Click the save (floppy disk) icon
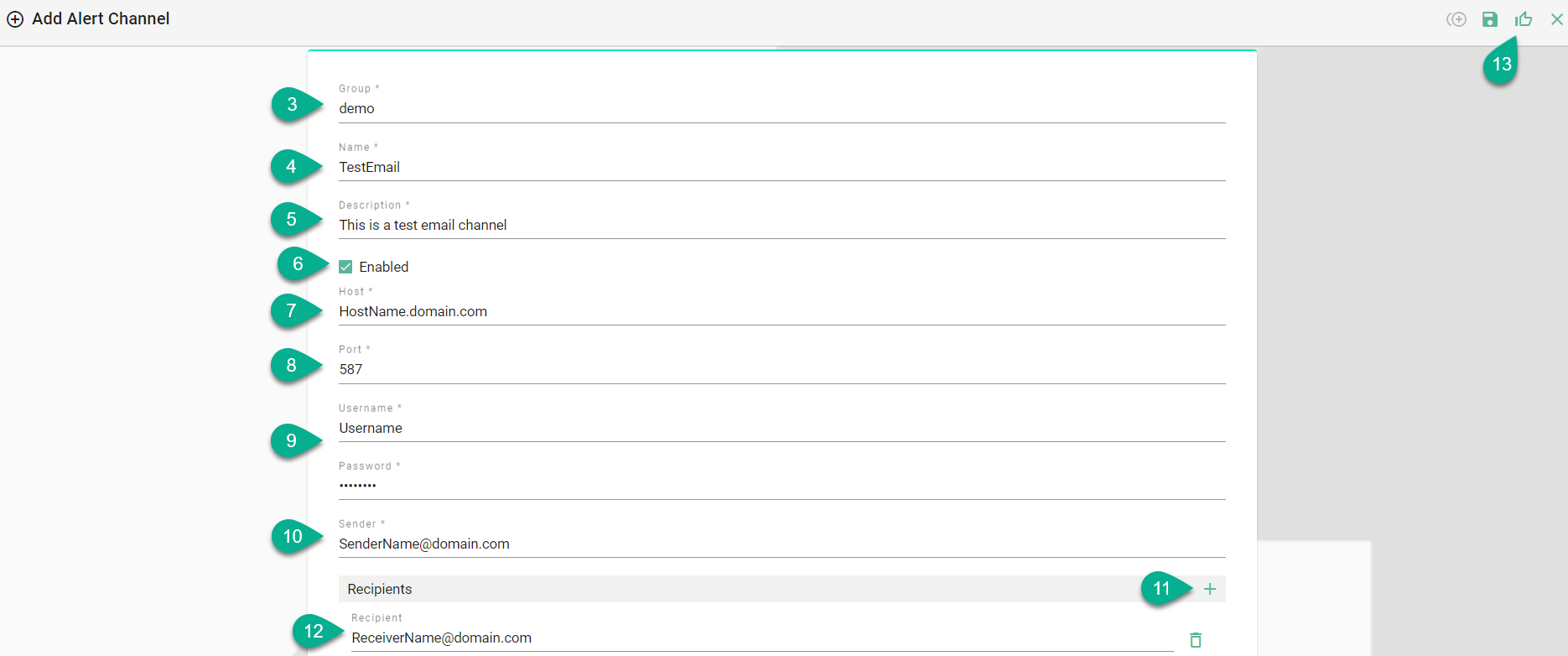 [x=1490, y=19]
